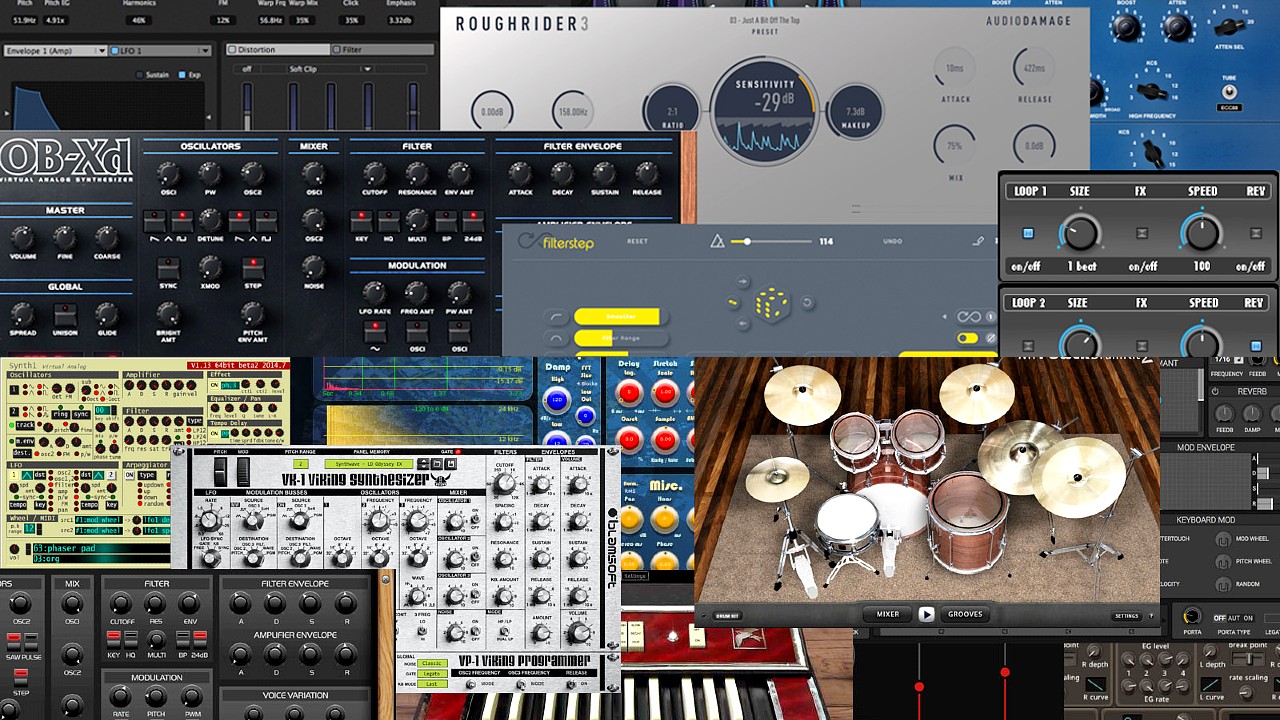The image size is (1280, 720).
Task: Select Legato in VP-1 Viking Programmer
Action: (x=433, y=674)
